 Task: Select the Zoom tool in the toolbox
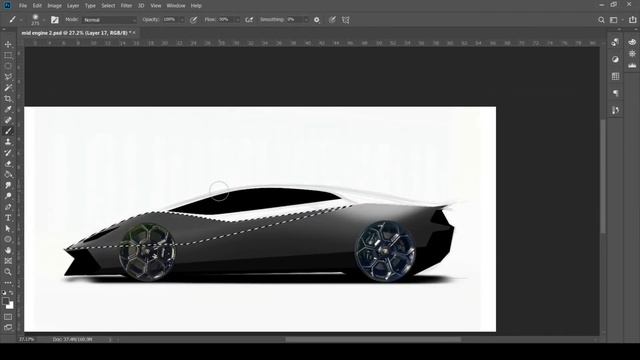click(x=8, y=272)
